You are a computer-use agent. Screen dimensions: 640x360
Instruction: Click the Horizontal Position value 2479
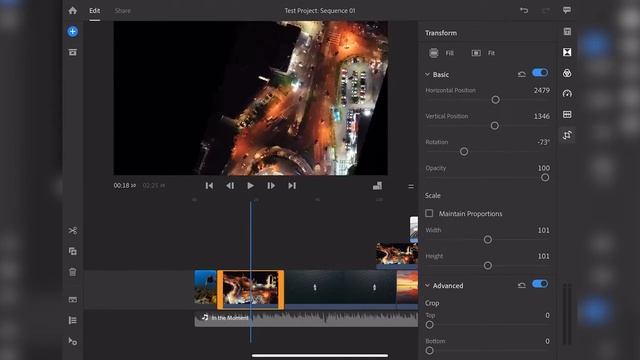click(x=542, y=90)
